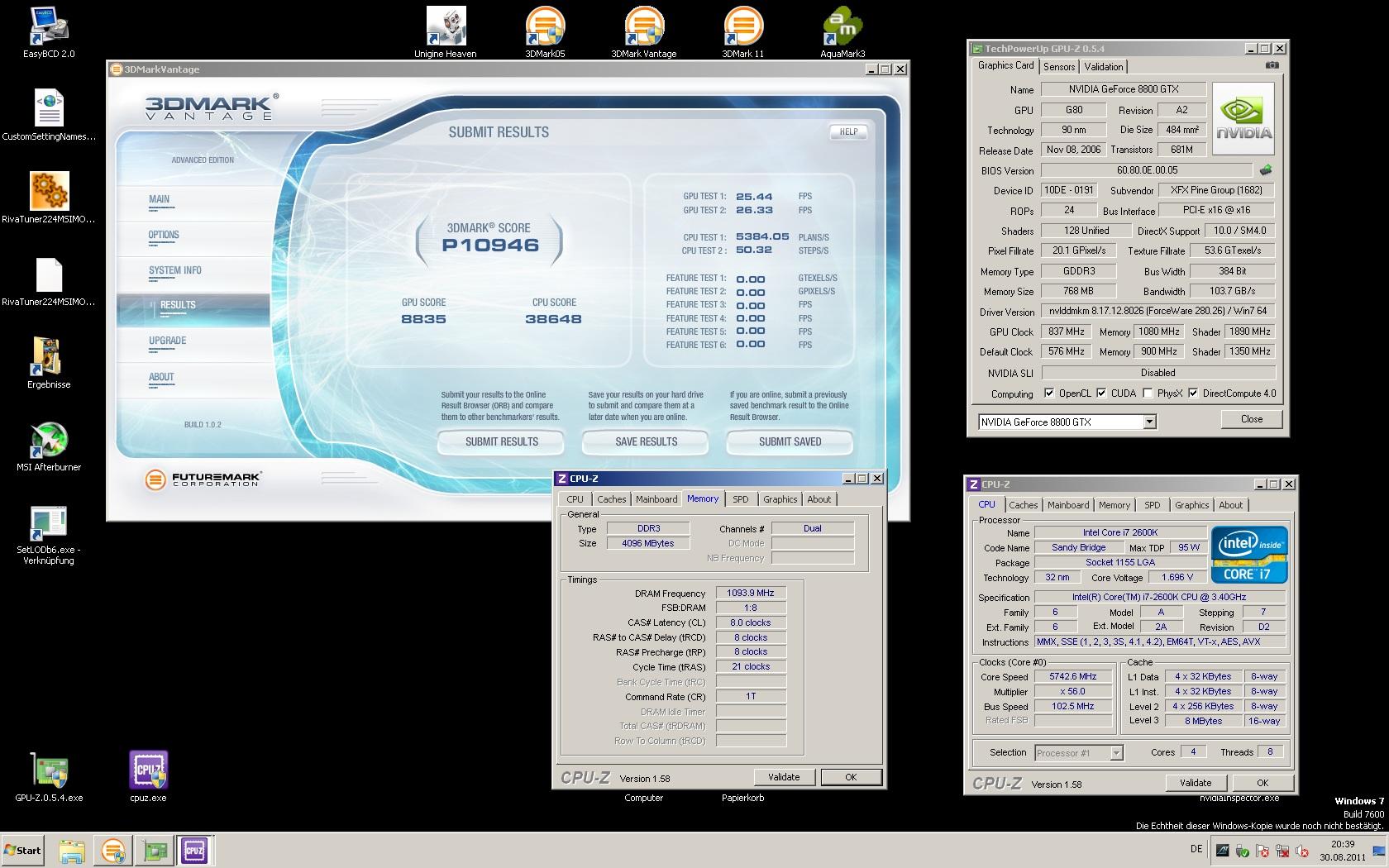Expand the GPU selection dropdown in GPU-Z

point(1149,422)
